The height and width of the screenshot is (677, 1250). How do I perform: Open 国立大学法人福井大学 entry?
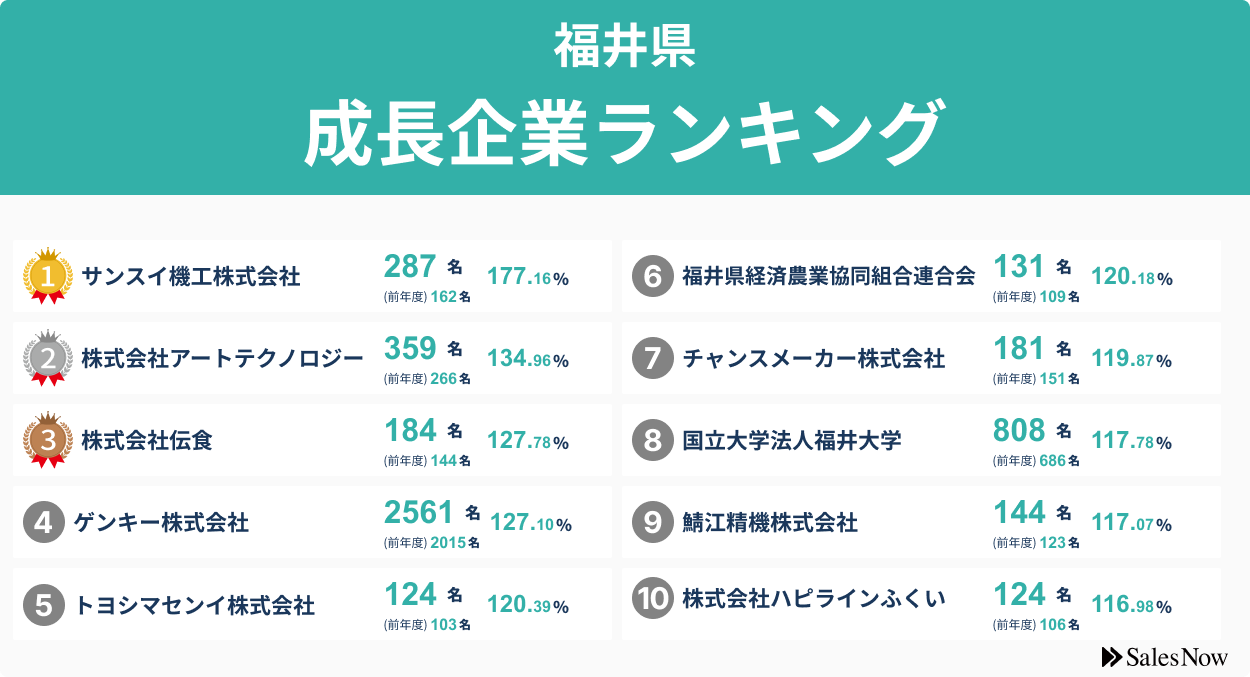pos(792,440)
